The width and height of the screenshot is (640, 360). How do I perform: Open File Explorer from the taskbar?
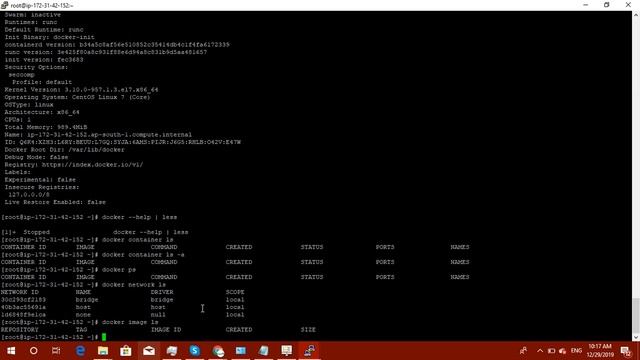click(103, 351)
